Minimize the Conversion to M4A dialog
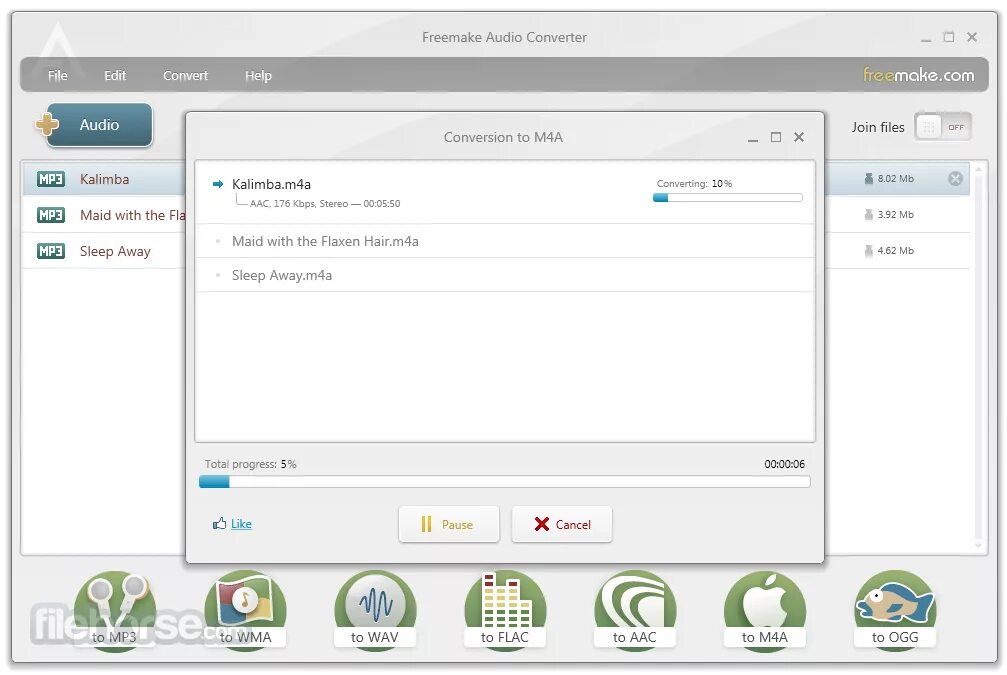 click(x=753, y=137)
